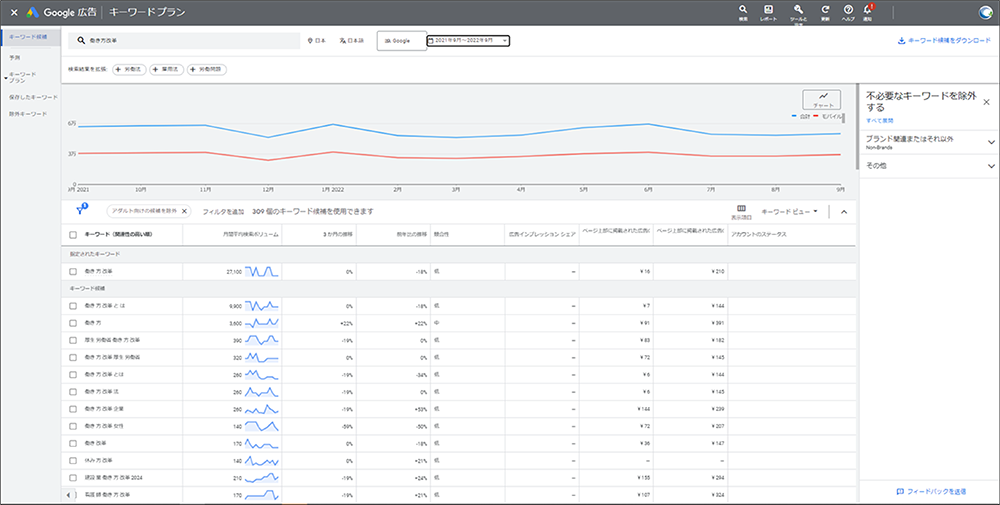The height and width of the screenshot is (505, 1000).
Task: Click the account avatar in the header
Action: [986, 12]
